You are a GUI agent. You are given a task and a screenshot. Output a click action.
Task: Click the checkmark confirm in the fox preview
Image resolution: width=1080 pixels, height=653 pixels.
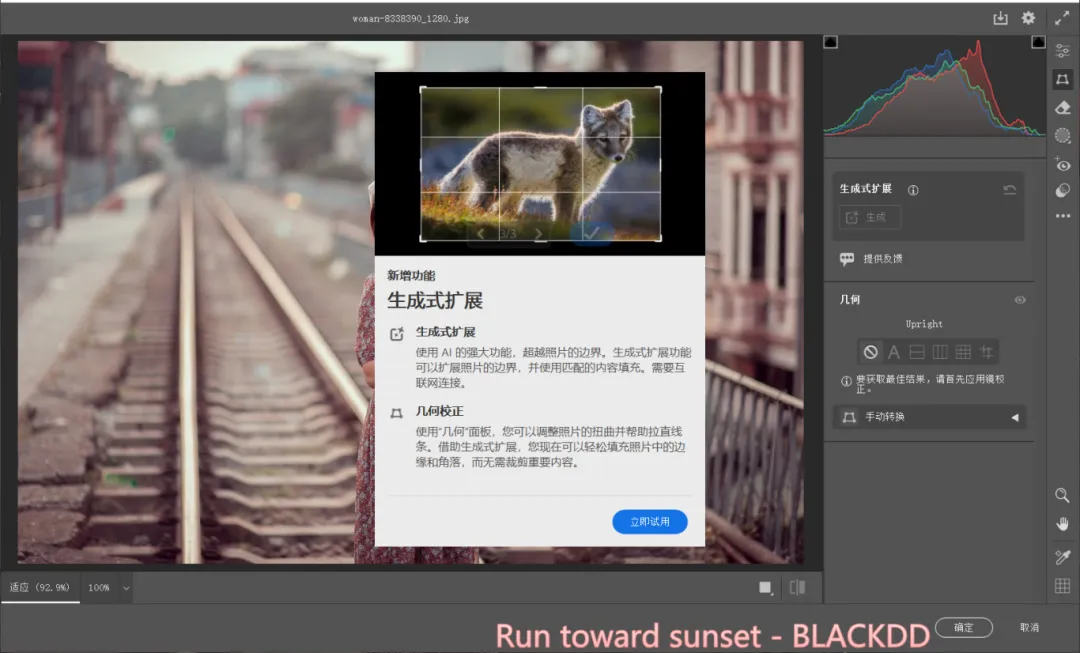pos(593,233)
